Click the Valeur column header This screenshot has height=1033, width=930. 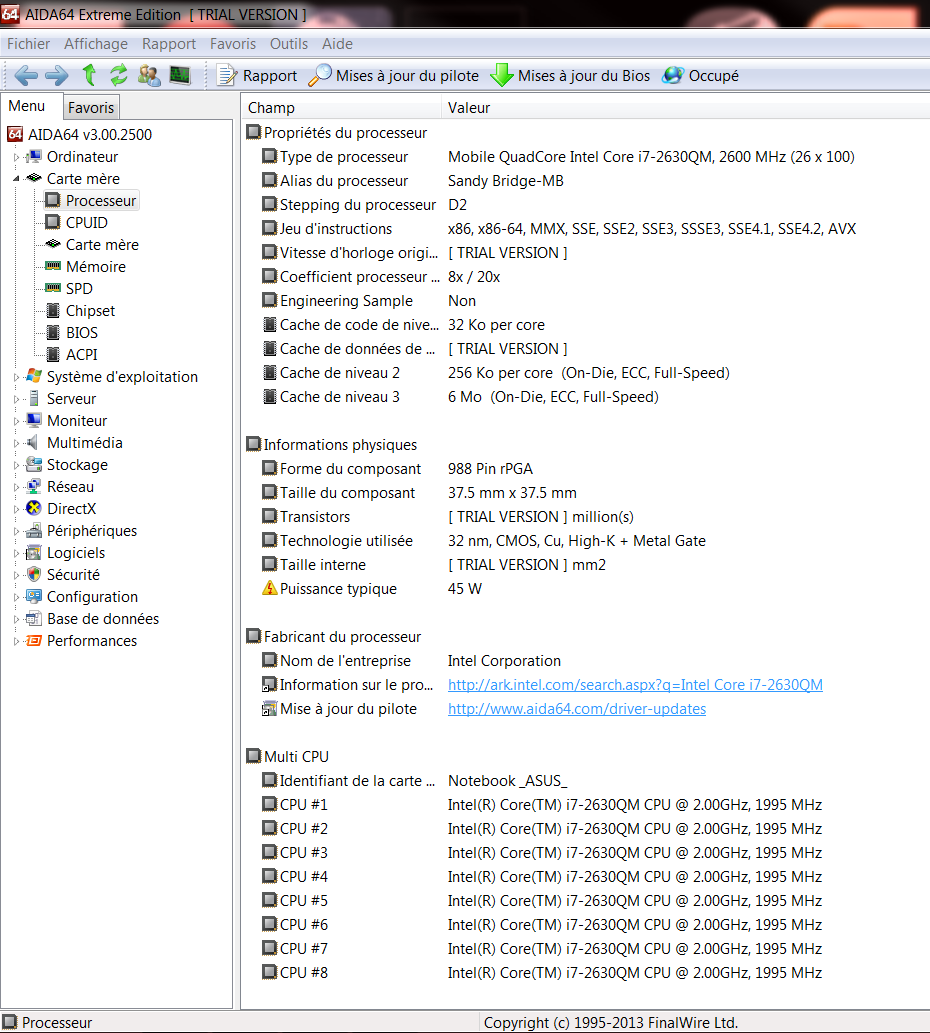click(x=685, y=107)
